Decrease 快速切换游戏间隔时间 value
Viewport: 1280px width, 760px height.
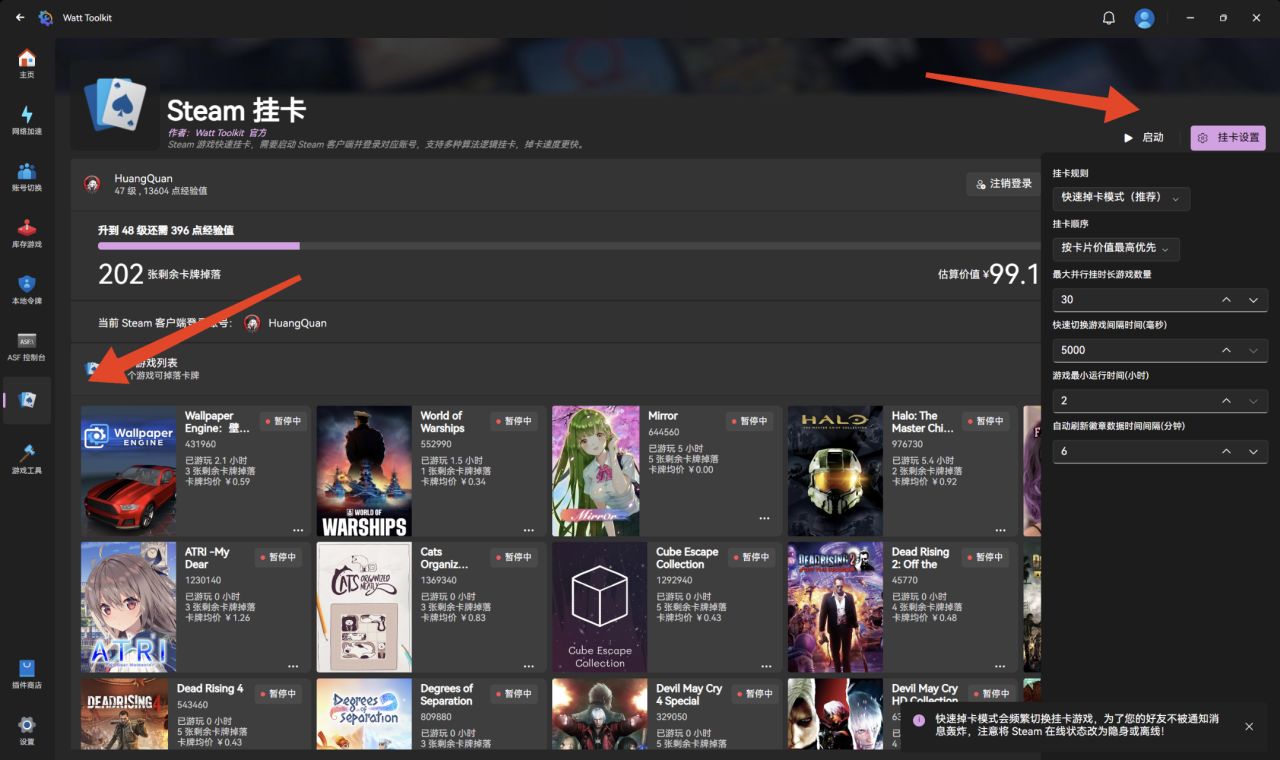coord(1253,350)
